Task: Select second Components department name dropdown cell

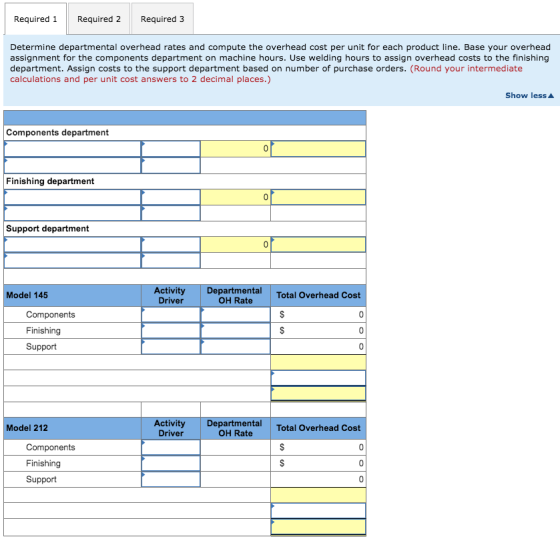Action: click(x=72, y=165)
